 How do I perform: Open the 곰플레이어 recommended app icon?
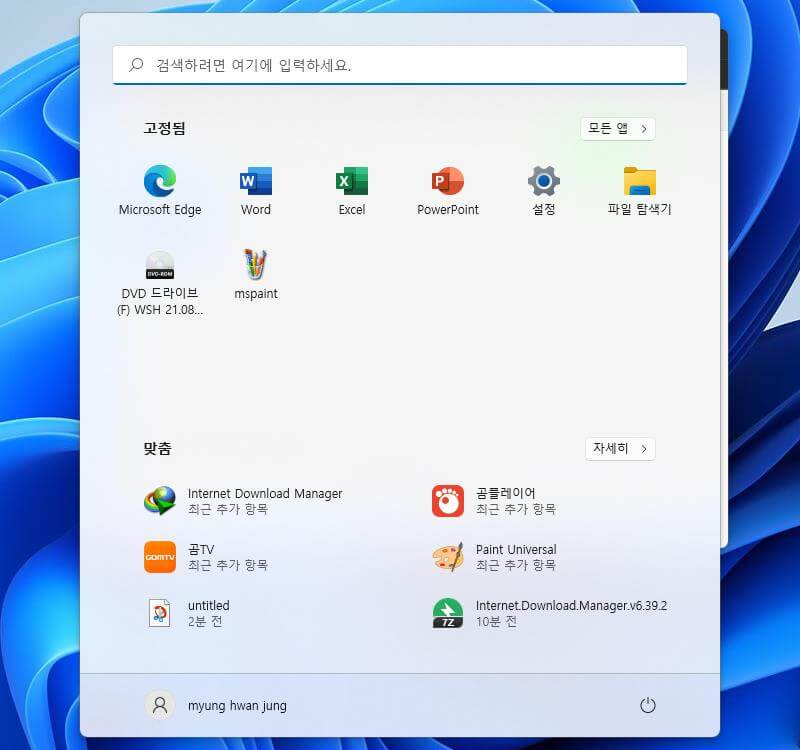click(447, 501)
